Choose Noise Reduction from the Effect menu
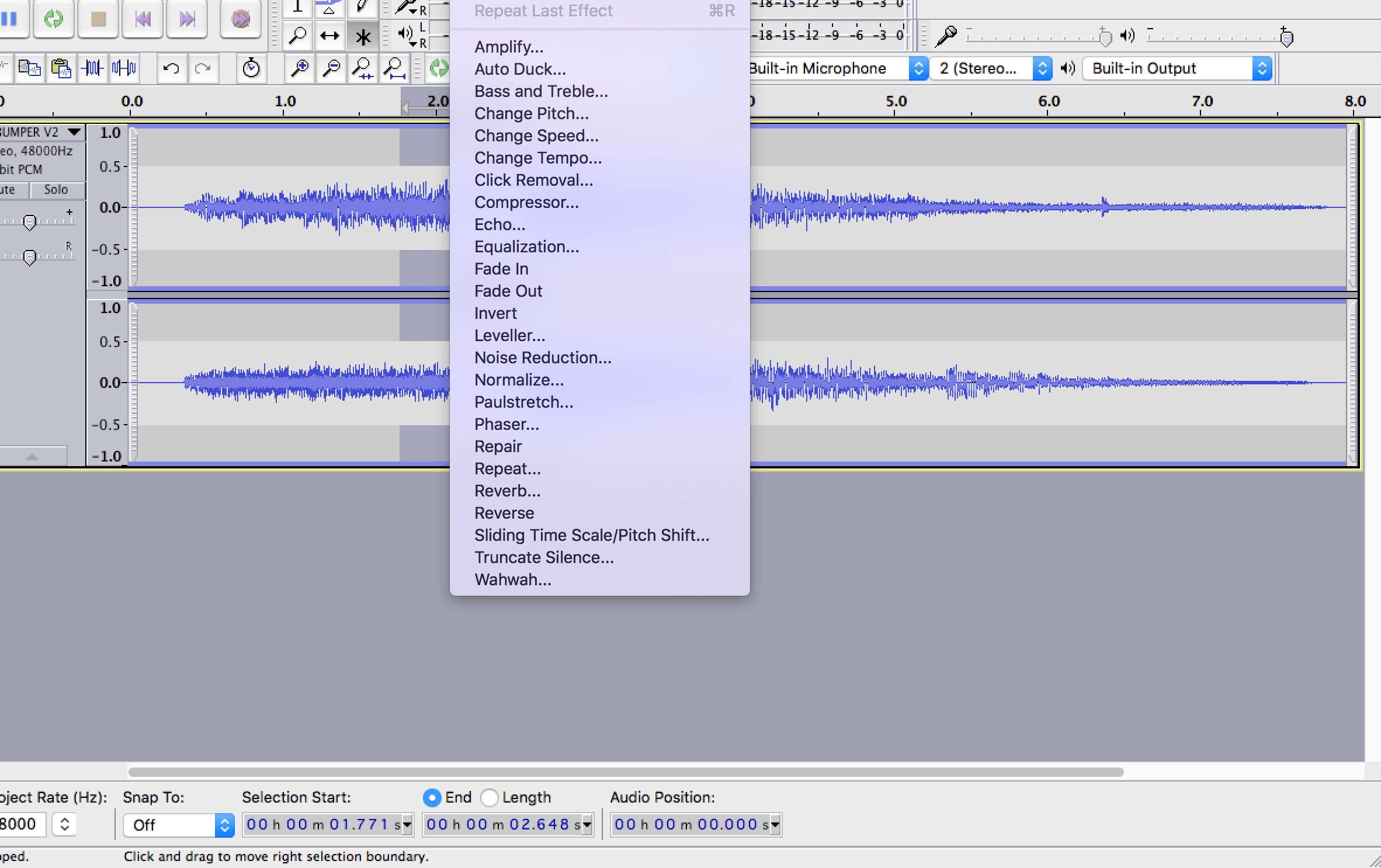The width and height of the screenshot is (1381, 868). click(542, 357)
